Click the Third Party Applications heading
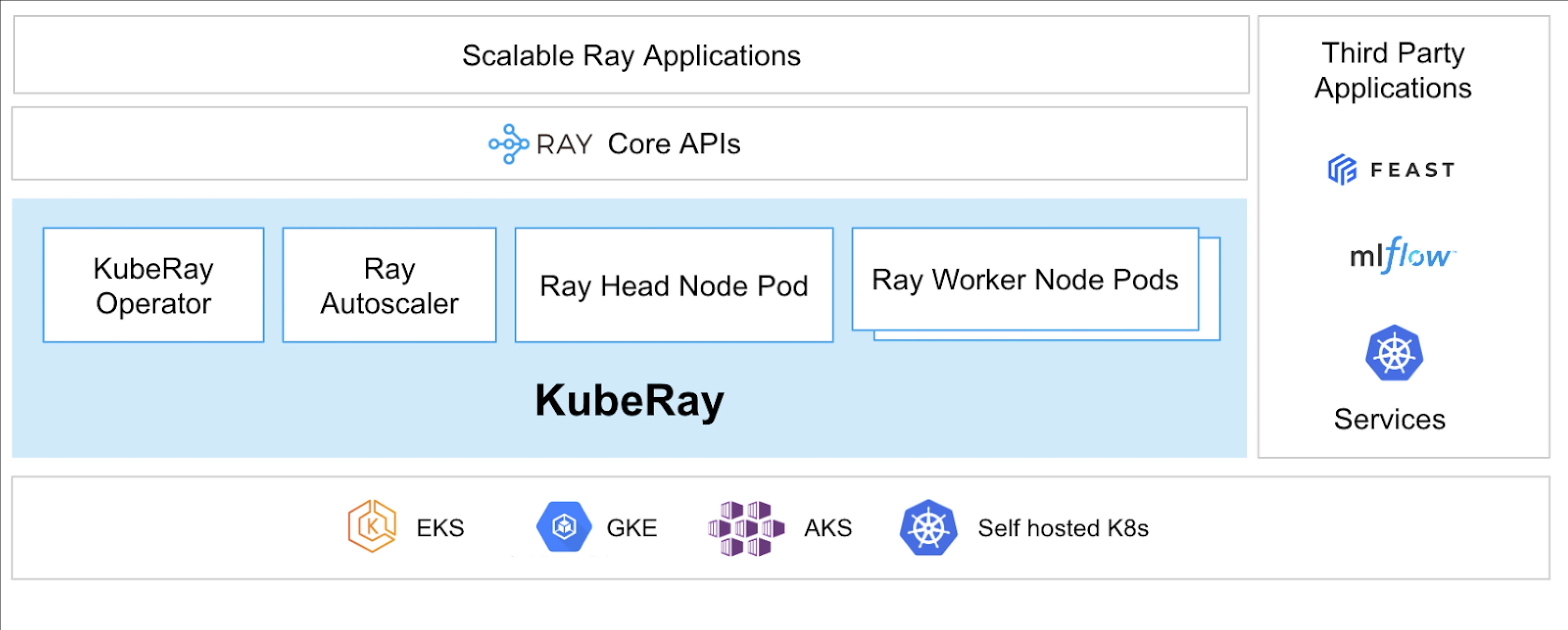Screen dimensions: 1568x630 click(1393, 70)
